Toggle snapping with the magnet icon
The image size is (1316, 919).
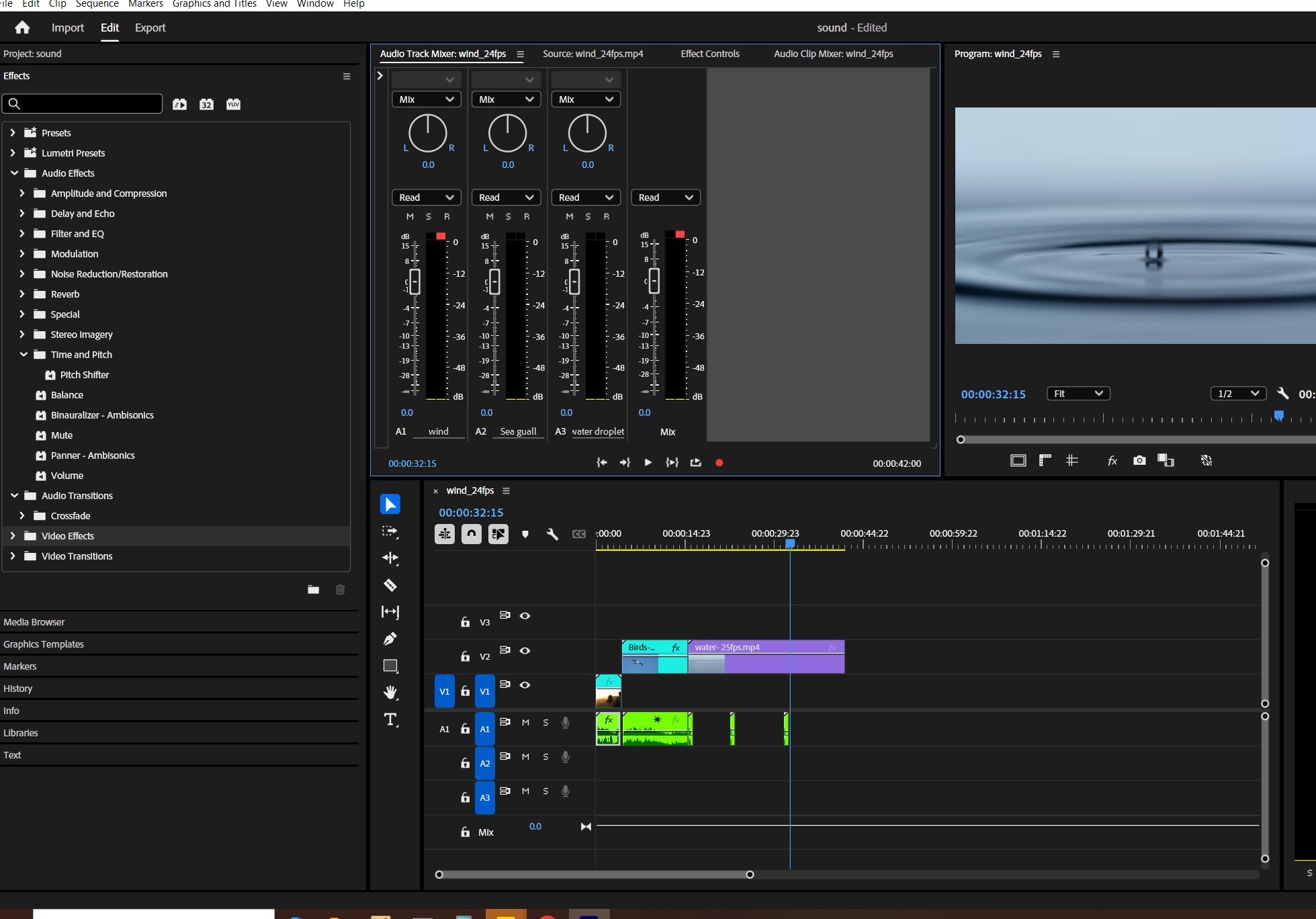(472, 534)
